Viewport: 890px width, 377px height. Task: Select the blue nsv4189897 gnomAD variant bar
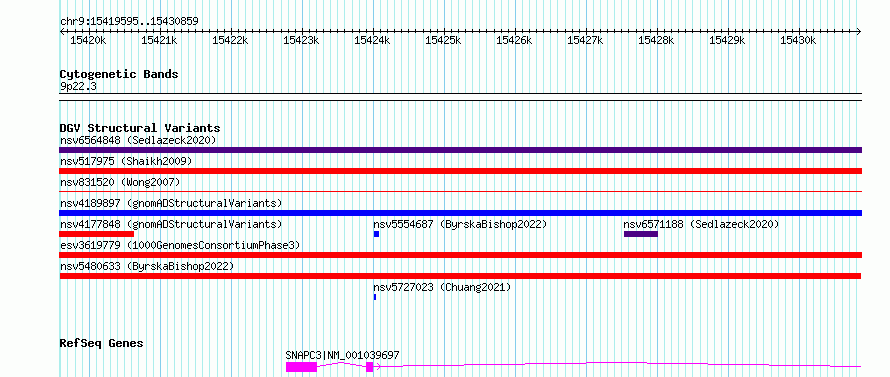[460, 213]
